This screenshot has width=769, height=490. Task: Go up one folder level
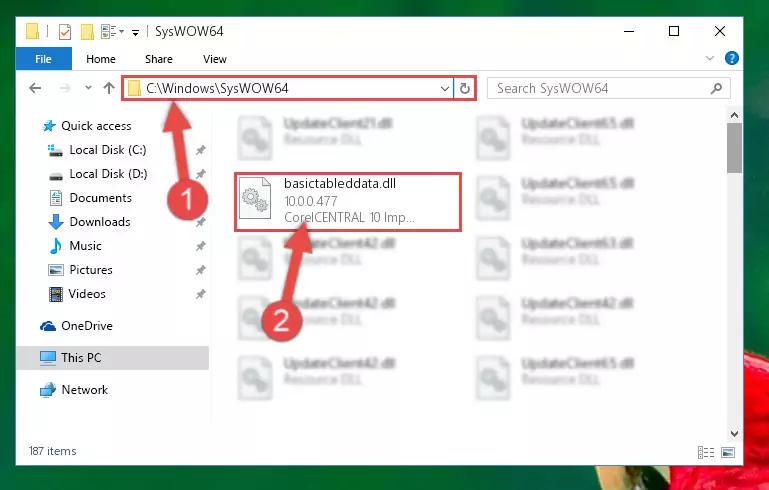click(x=109, y=88)
